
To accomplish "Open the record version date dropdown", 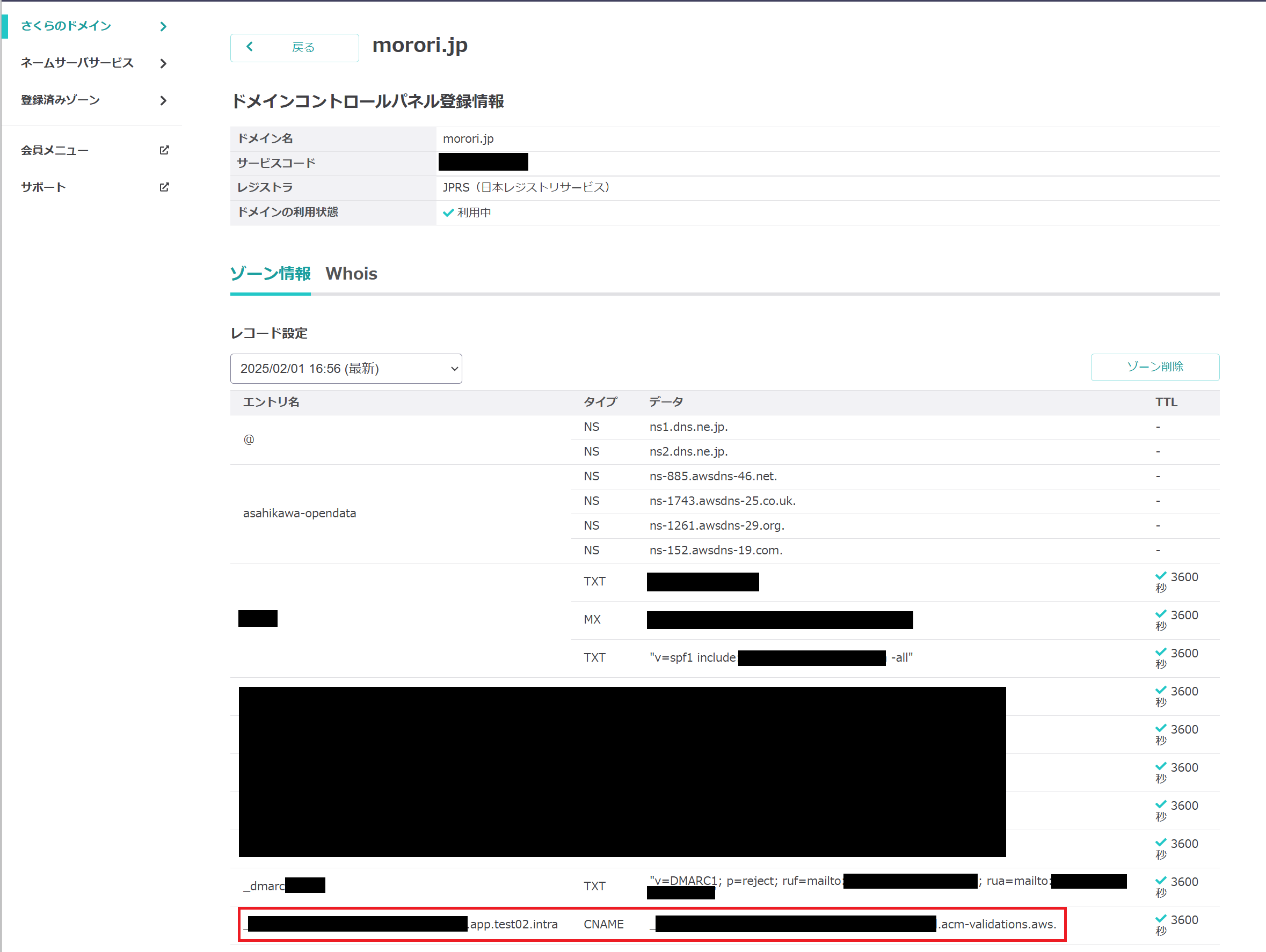I will click(346, 369).
